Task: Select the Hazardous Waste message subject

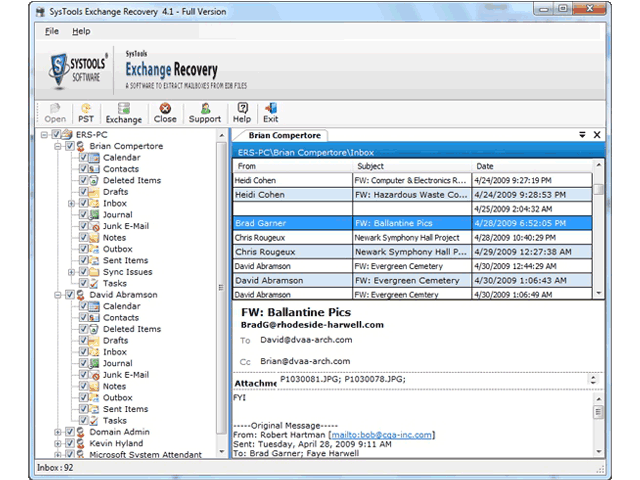Action: pyautogui.click(x=411, y=195)
